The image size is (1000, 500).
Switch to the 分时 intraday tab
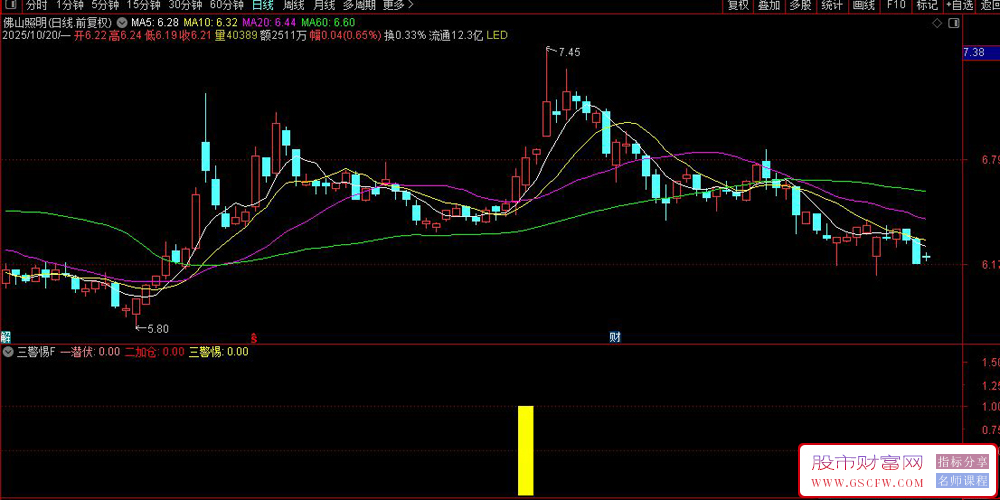[x=36, y=5]
